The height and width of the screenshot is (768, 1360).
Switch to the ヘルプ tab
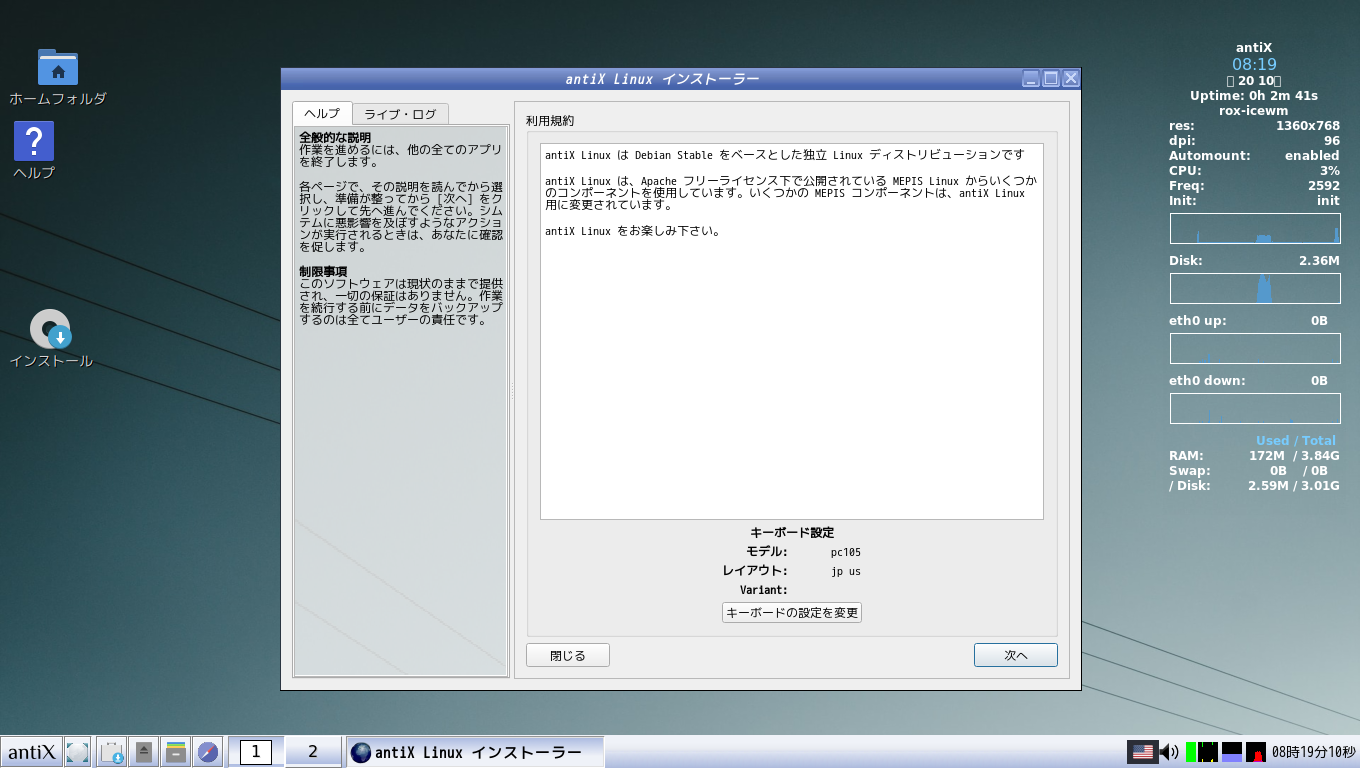(322, 113)
